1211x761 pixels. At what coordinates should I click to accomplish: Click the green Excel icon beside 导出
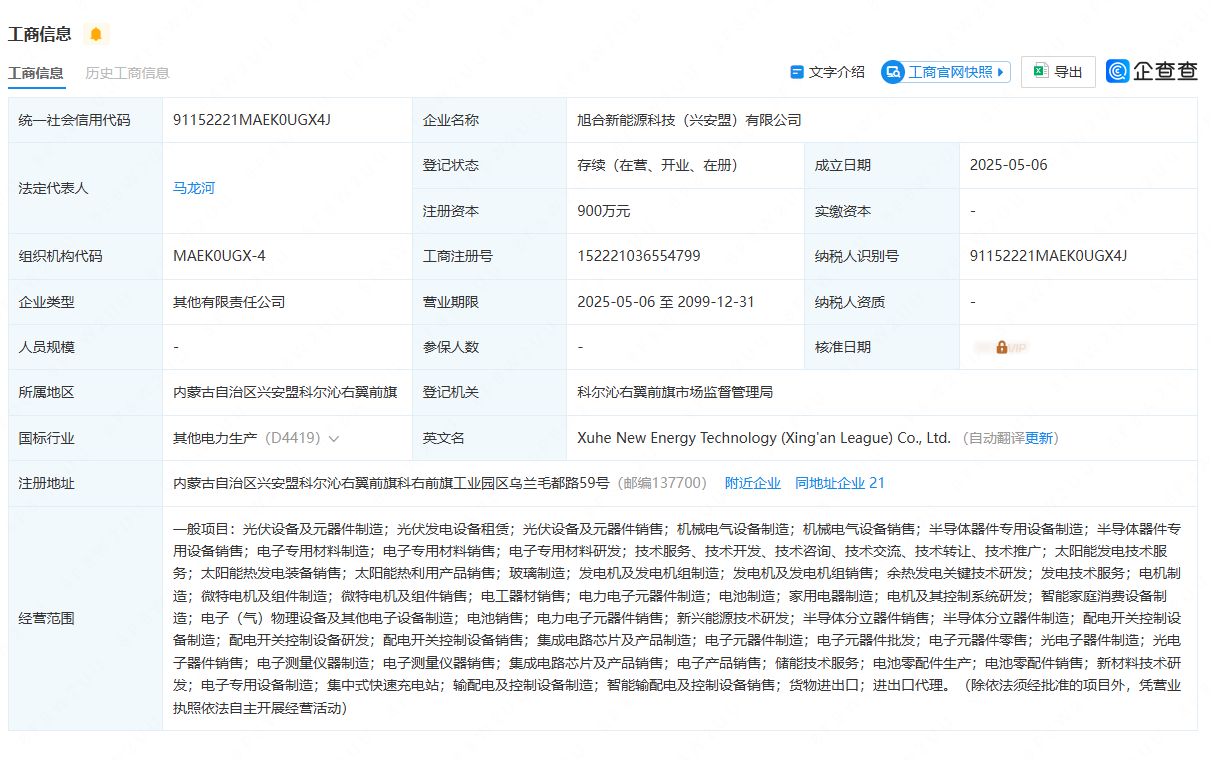point(1040,72)
